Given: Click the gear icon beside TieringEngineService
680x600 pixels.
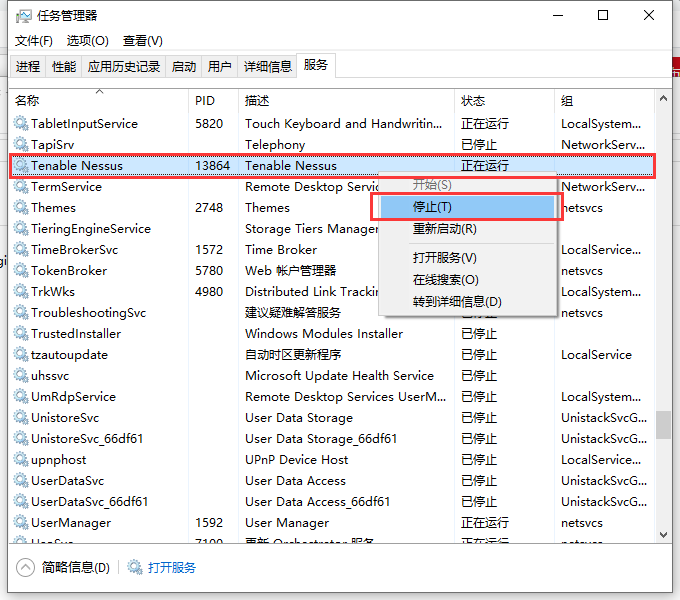Looking at the screenshot, I should click(21, 228).
